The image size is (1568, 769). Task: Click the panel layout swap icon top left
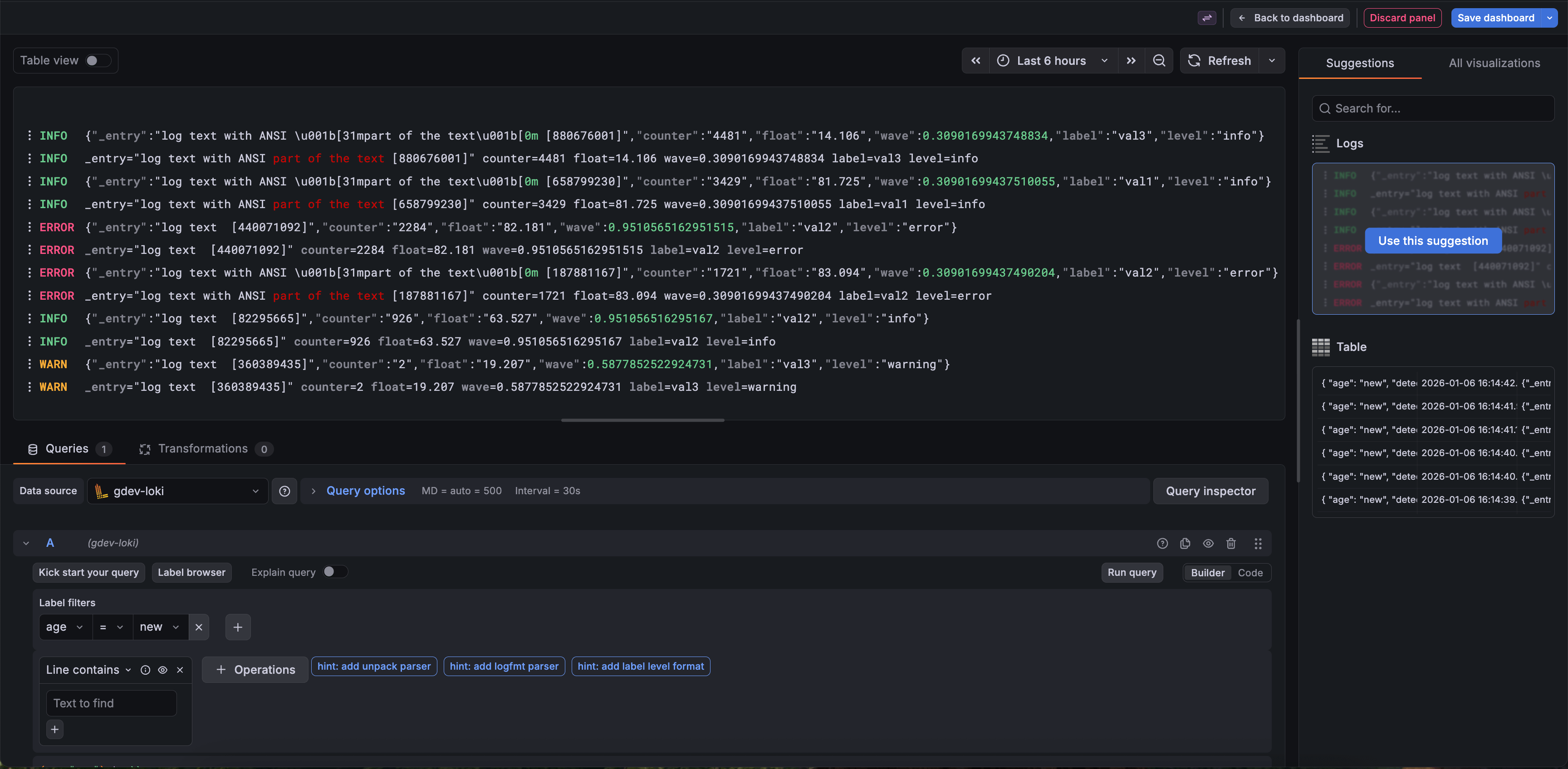[x=1206, y=18]
